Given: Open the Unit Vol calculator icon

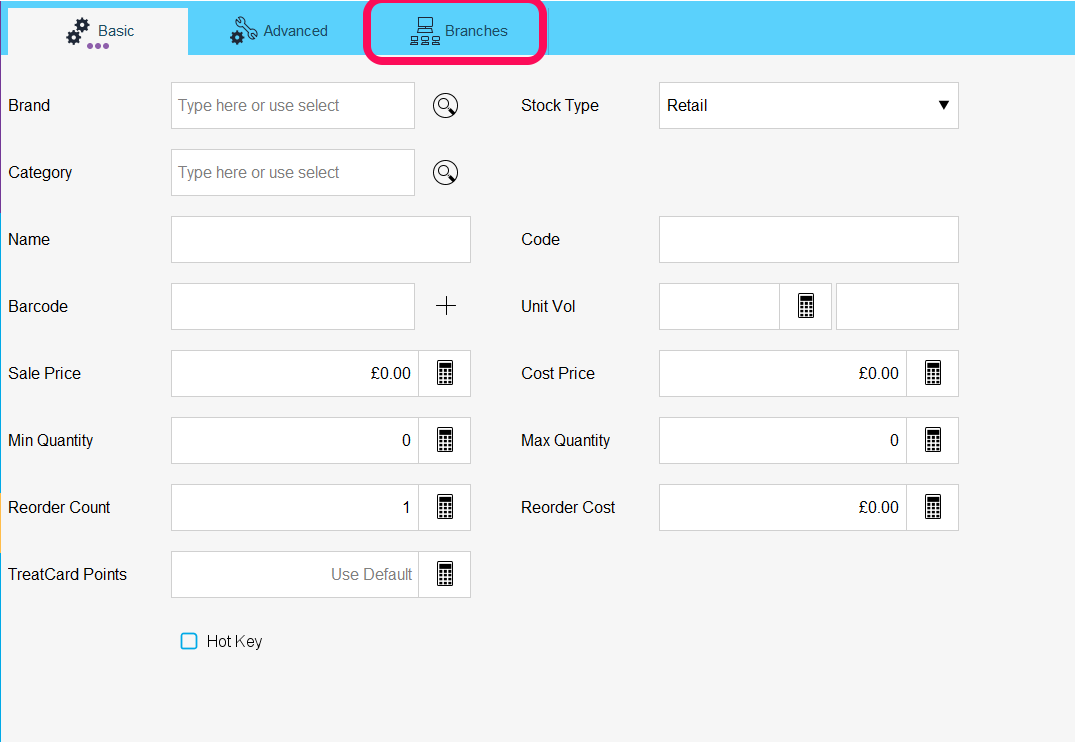Looking at the screenshot, I should click(806, 306).
